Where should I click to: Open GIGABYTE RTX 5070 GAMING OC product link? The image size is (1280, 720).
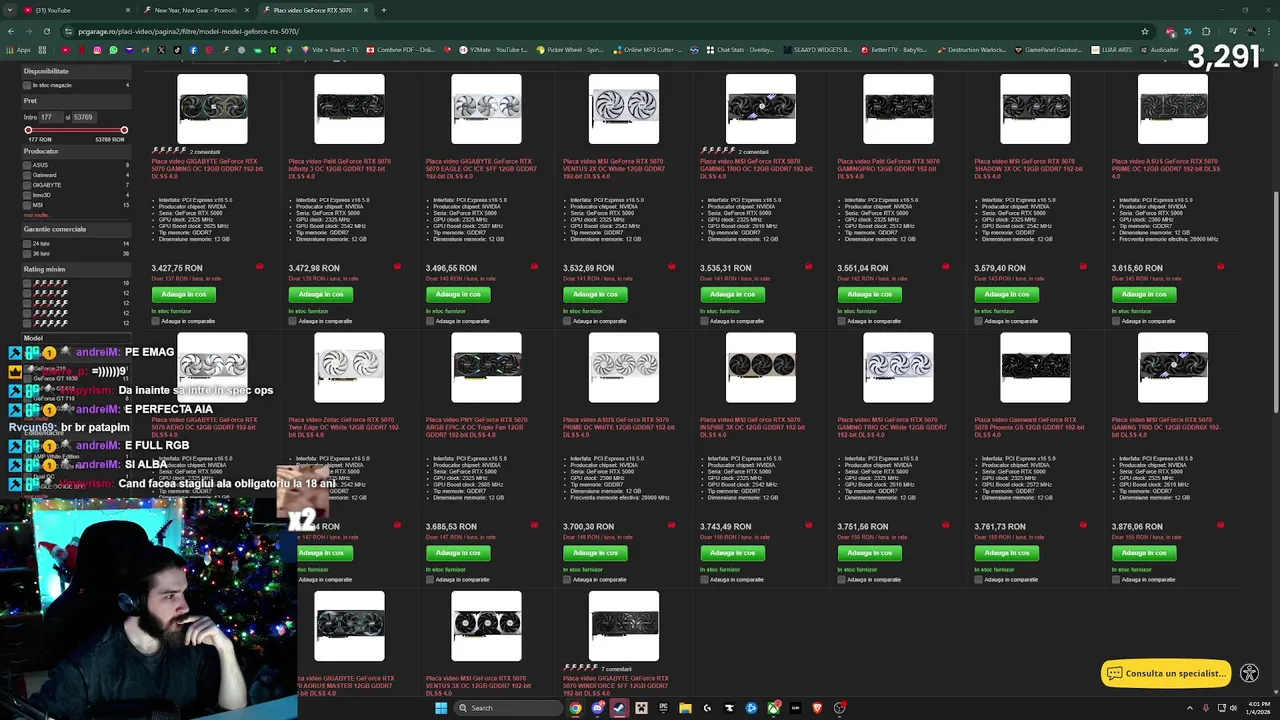point(207,169)
